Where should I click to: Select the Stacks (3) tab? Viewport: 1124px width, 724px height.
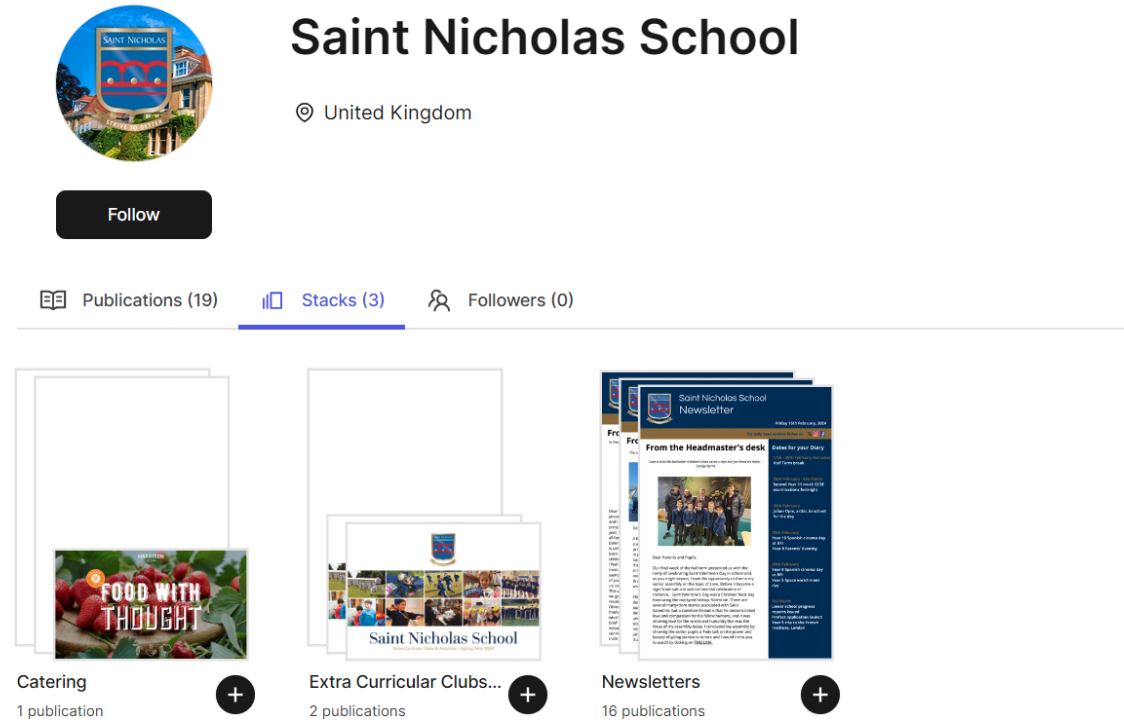tap(322, 300)
